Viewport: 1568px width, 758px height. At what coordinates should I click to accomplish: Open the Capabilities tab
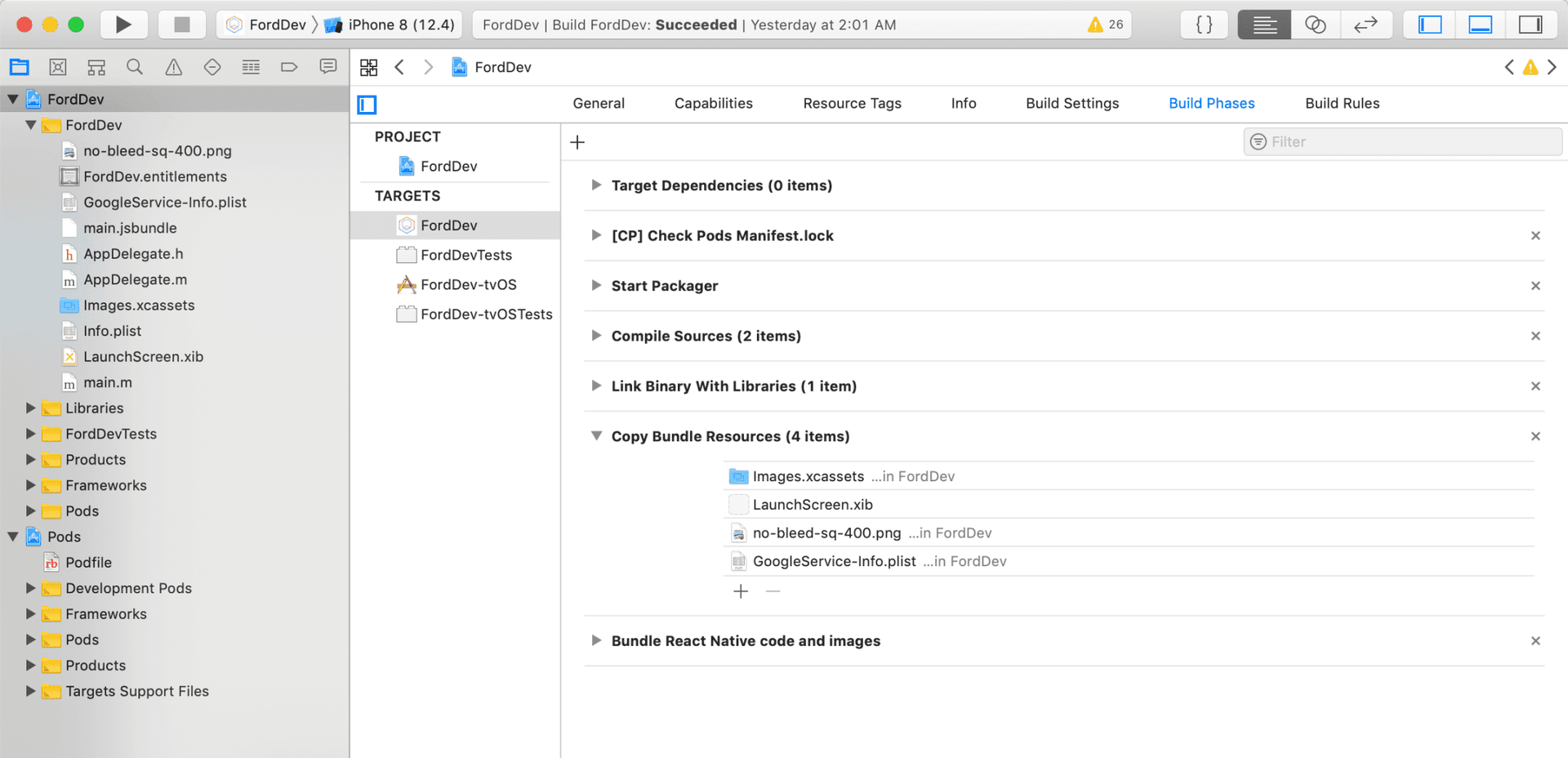[x=713, y=103]
